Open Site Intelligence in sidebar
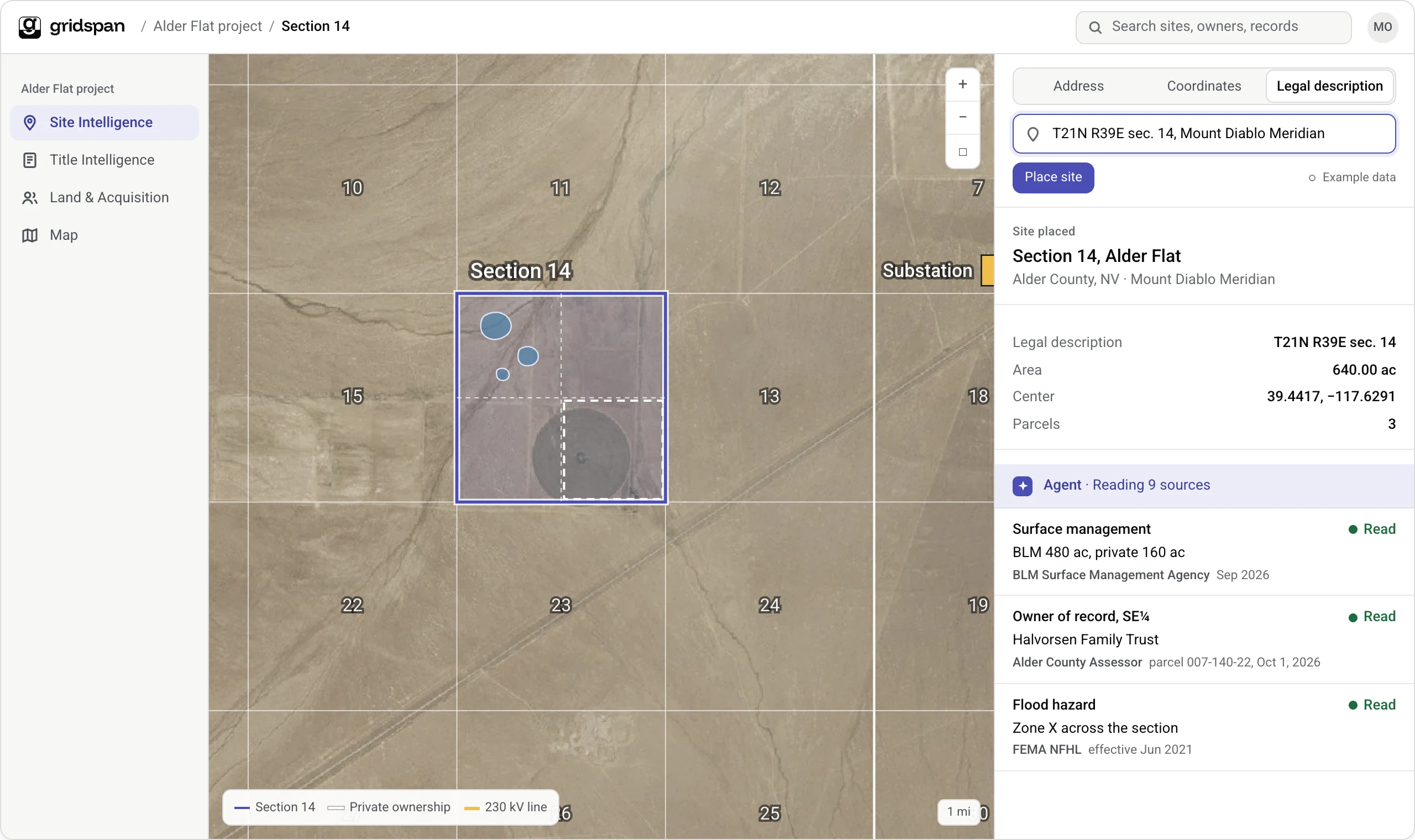Screen dimensions: 1415x840 coord(104,122)
